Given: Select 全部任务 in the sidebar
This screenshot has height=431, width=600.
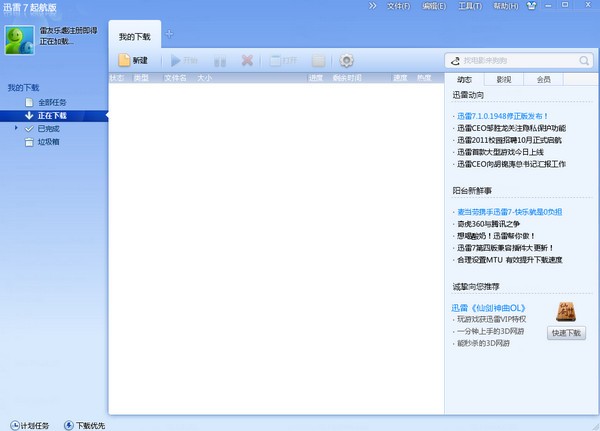Looking at the screenshot, I should [x=53, y=102].
